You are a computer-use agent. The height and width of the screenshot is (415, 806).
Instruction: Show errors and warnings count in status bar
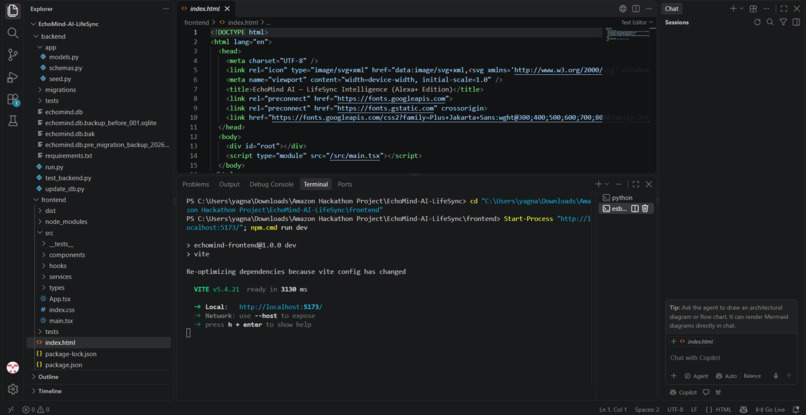[36, 409]
